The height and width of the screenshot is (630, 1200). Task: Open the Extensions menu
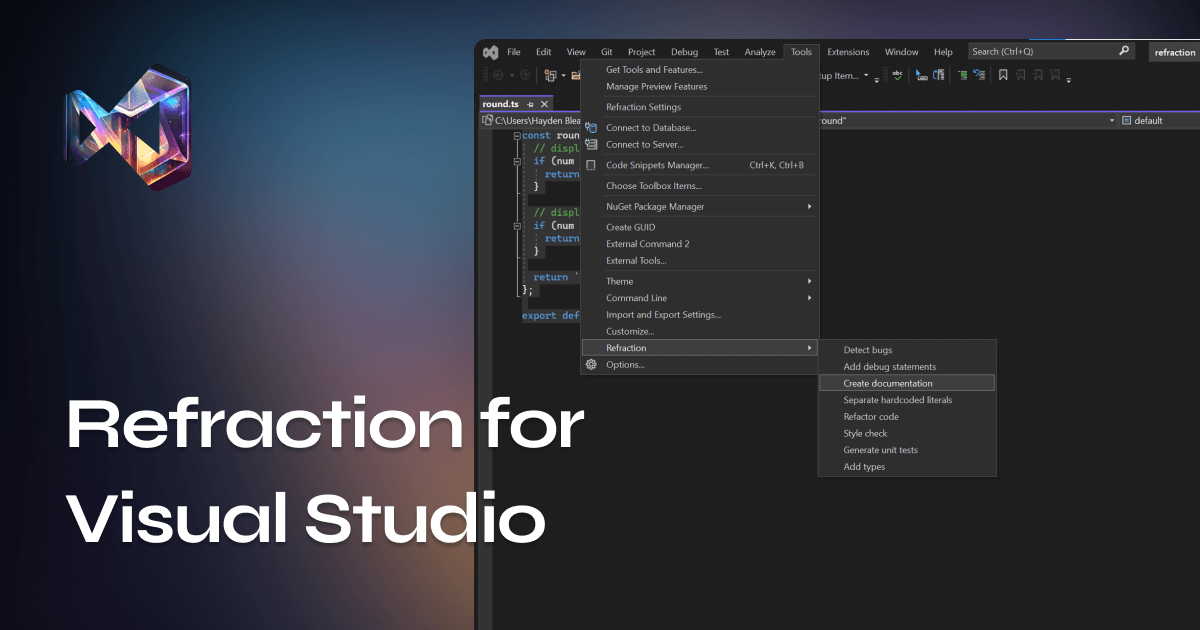coord(848,51)
